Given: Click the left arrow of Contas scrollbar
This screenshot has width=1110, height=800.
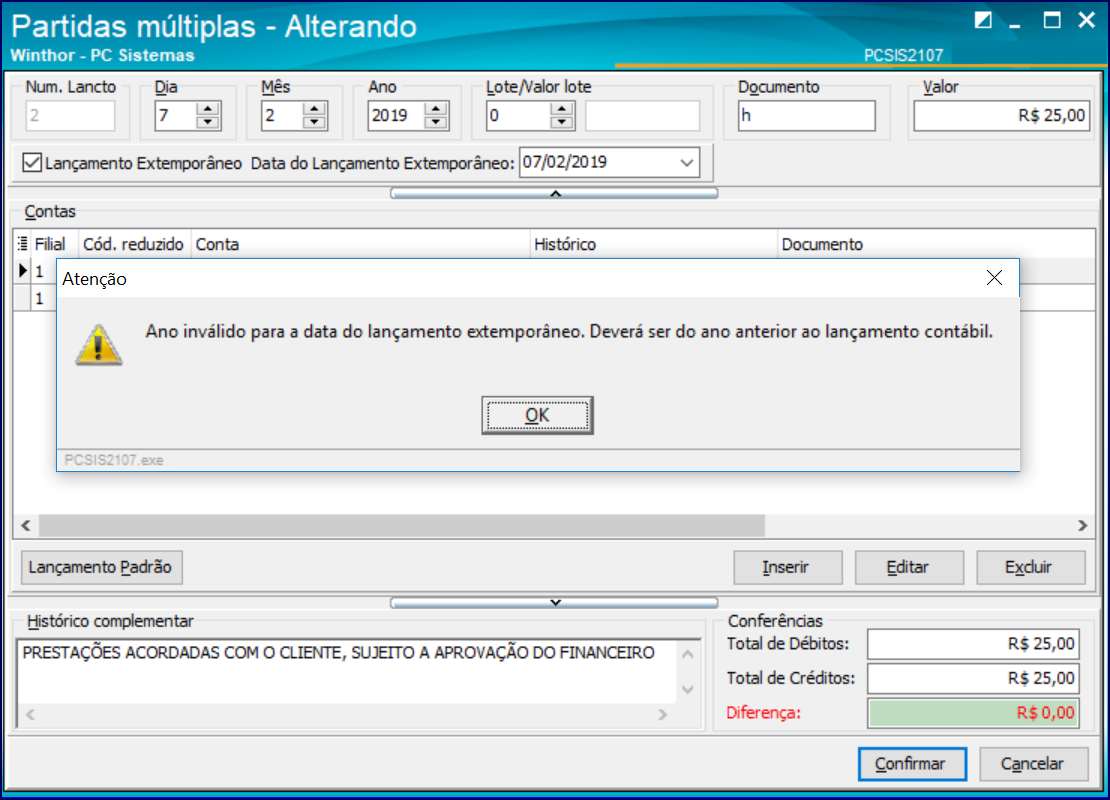Looking at the screenshot, I should (x=26, y=525).
